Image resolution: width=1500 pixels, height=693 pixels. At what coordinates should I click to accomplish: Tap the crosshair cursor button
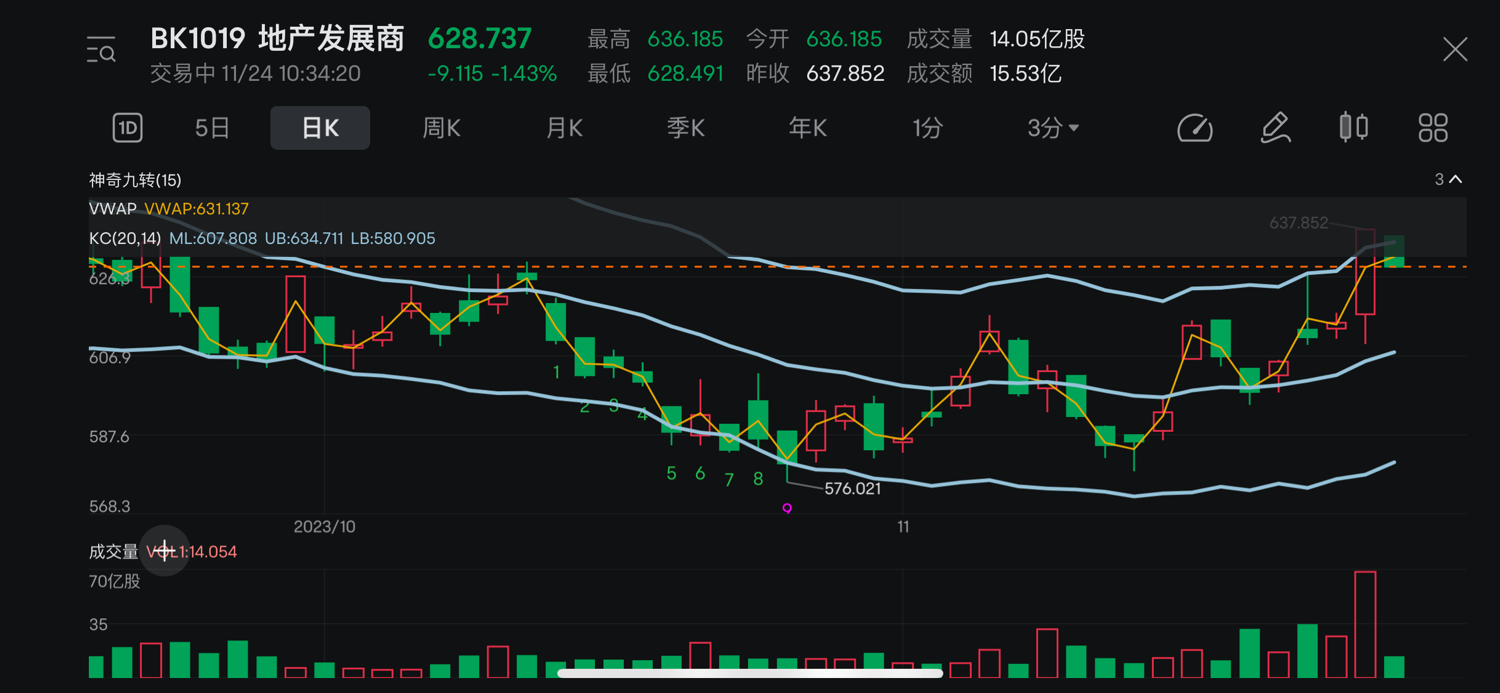click(x=164, y=551)
